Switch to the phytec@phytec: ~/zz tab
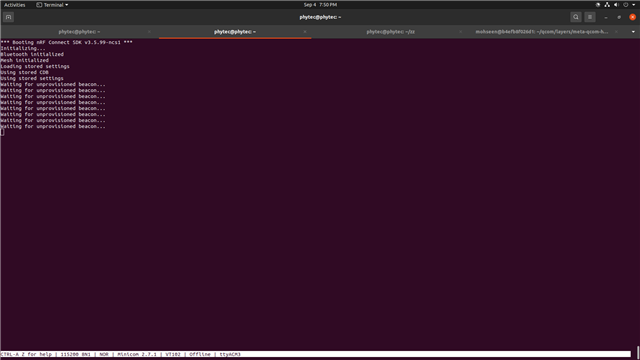 (390, 32)
